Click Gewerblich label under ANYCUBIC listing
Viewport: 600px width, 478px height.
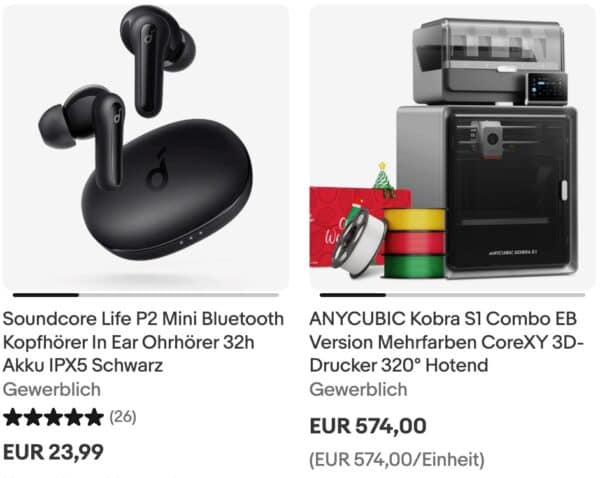(358, 390)
